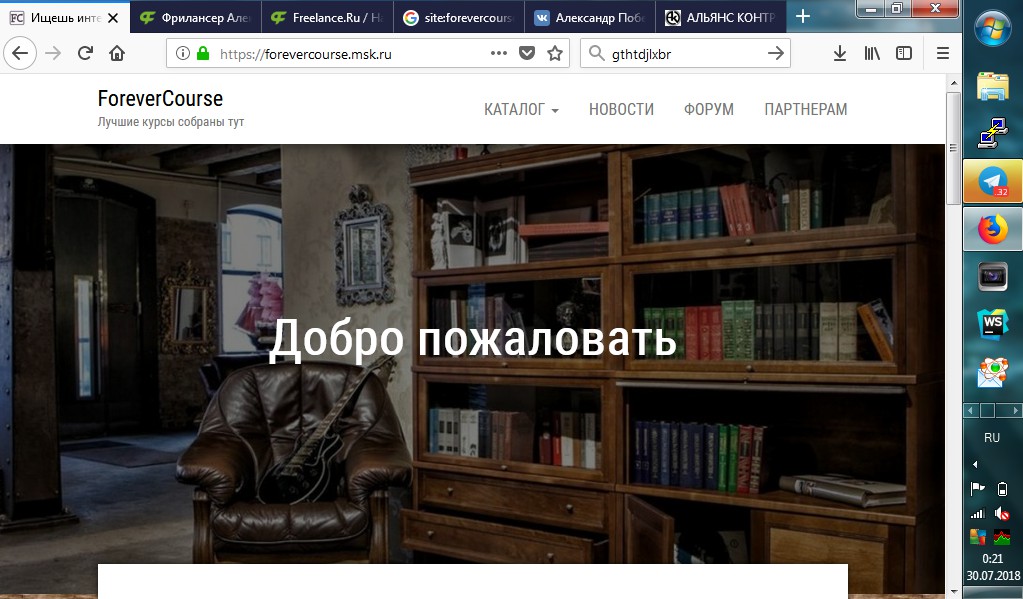Click the battery tray icon

point(1003,489)
